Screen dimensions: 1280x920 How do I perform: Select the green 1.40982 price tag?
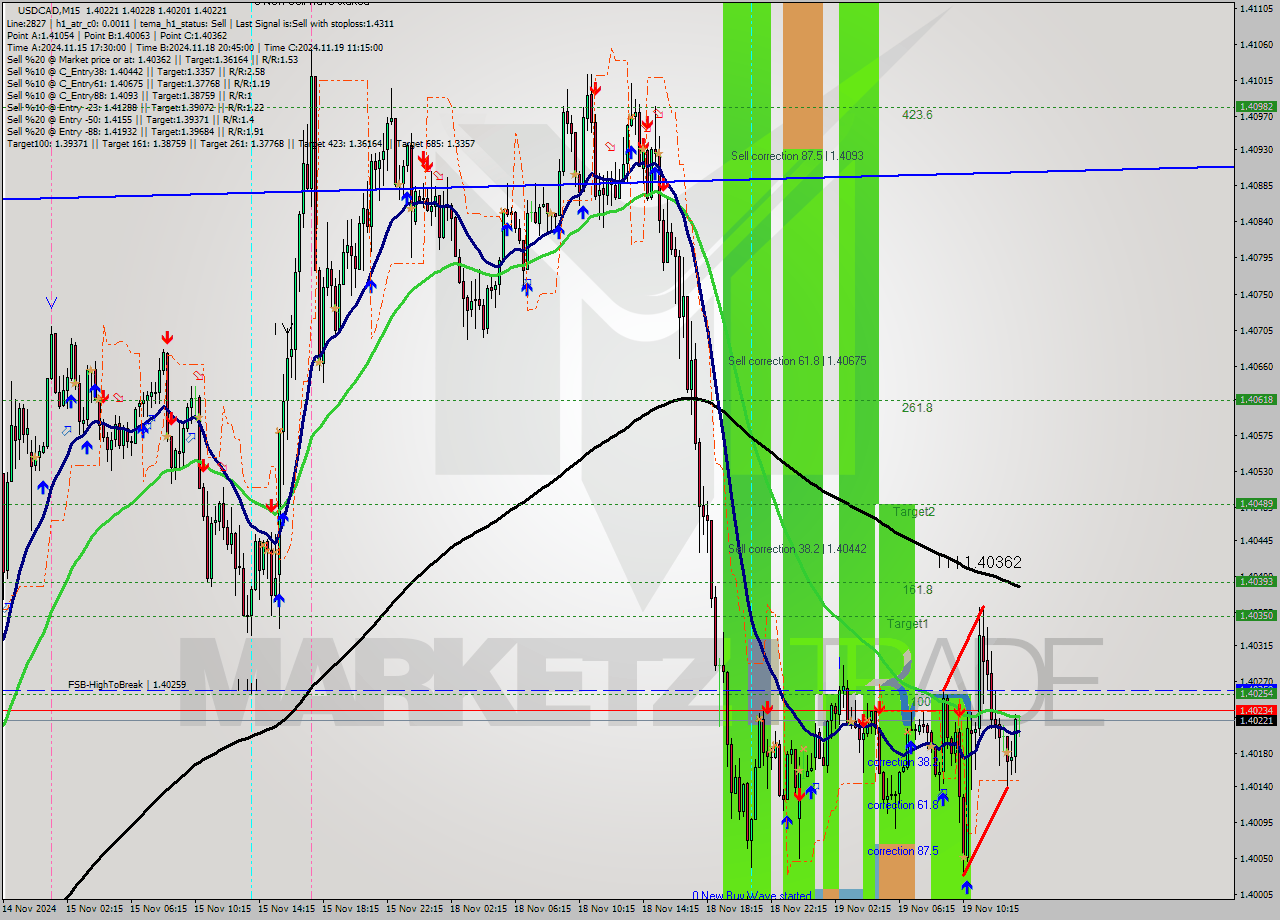click(x=1256, y=106)
